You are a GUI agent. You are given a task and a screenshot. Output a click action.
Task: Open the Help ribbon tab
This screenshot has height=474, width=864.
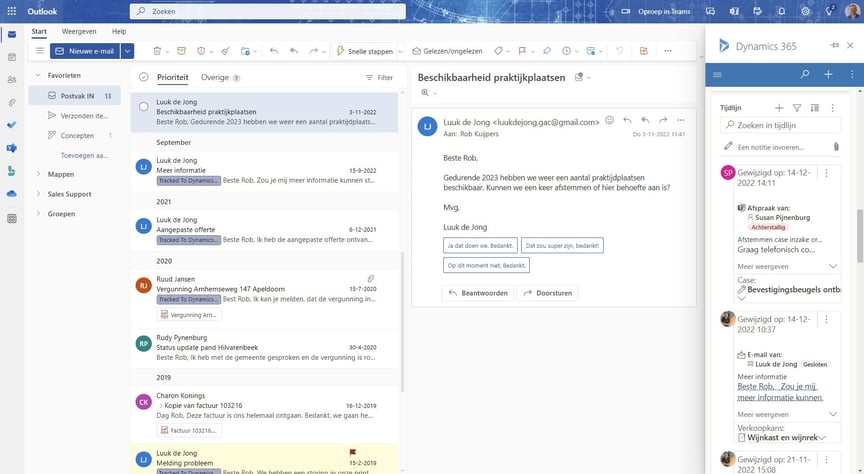click(119, 31)
